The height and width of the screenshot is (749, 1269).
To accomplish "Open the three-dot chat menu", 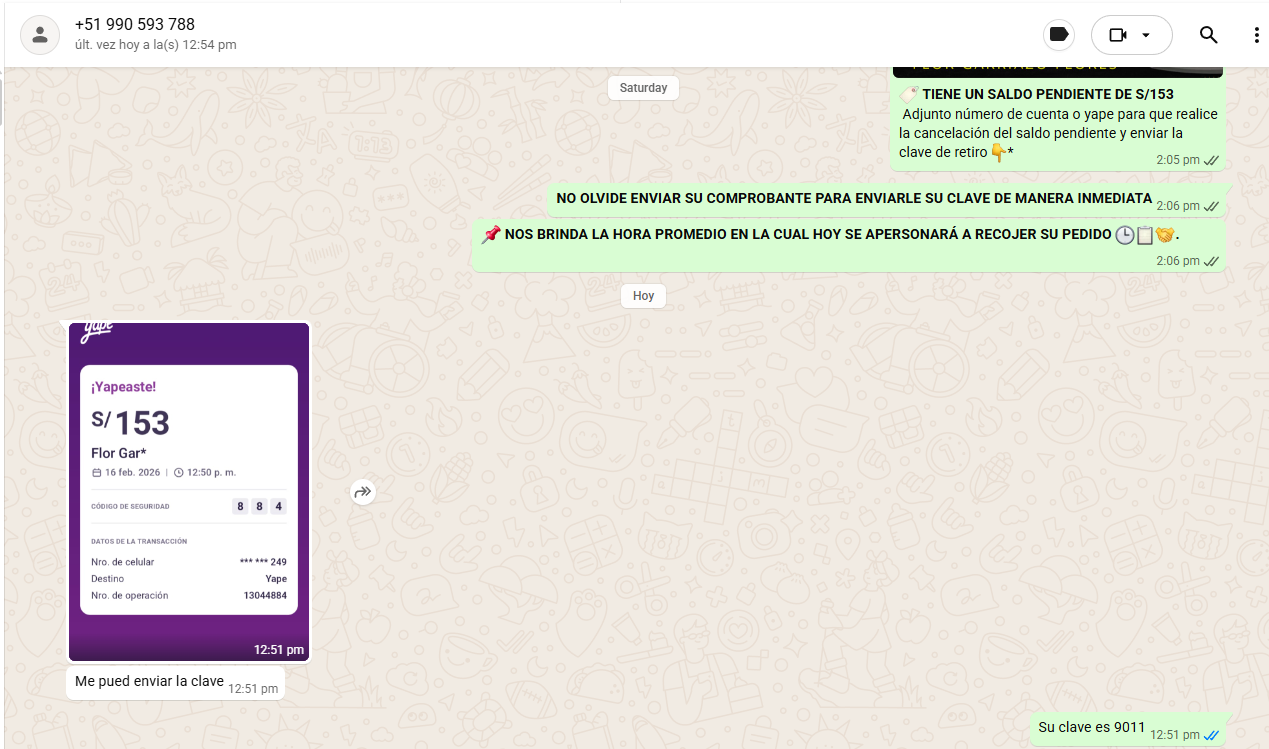I will pyautogui.click(x=1256, y=35).
